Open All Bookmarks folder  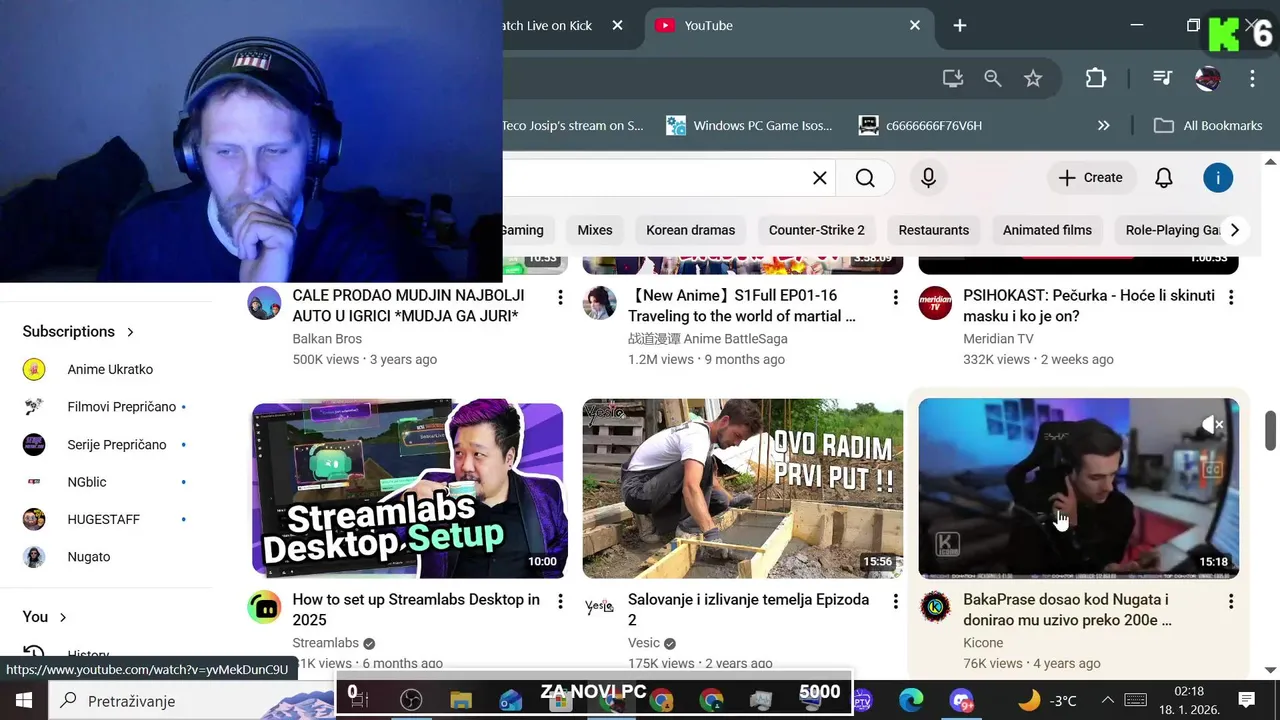[x=1208, y=126]
